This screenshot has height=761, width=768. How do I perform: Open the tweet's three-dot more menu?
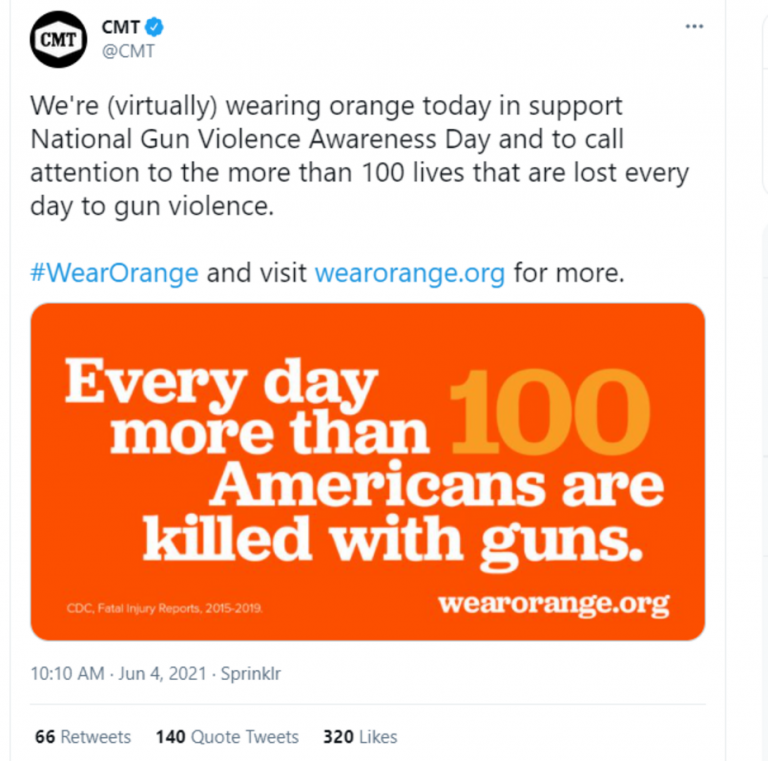694,26
